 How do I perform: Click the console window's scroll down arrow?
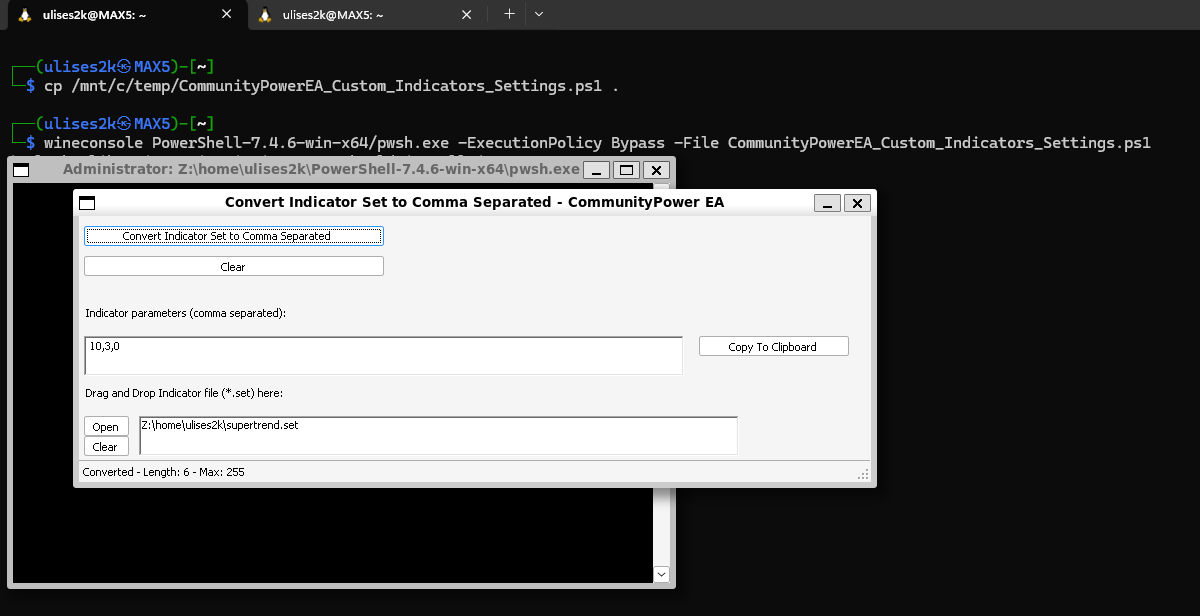[x=661, y=574]
